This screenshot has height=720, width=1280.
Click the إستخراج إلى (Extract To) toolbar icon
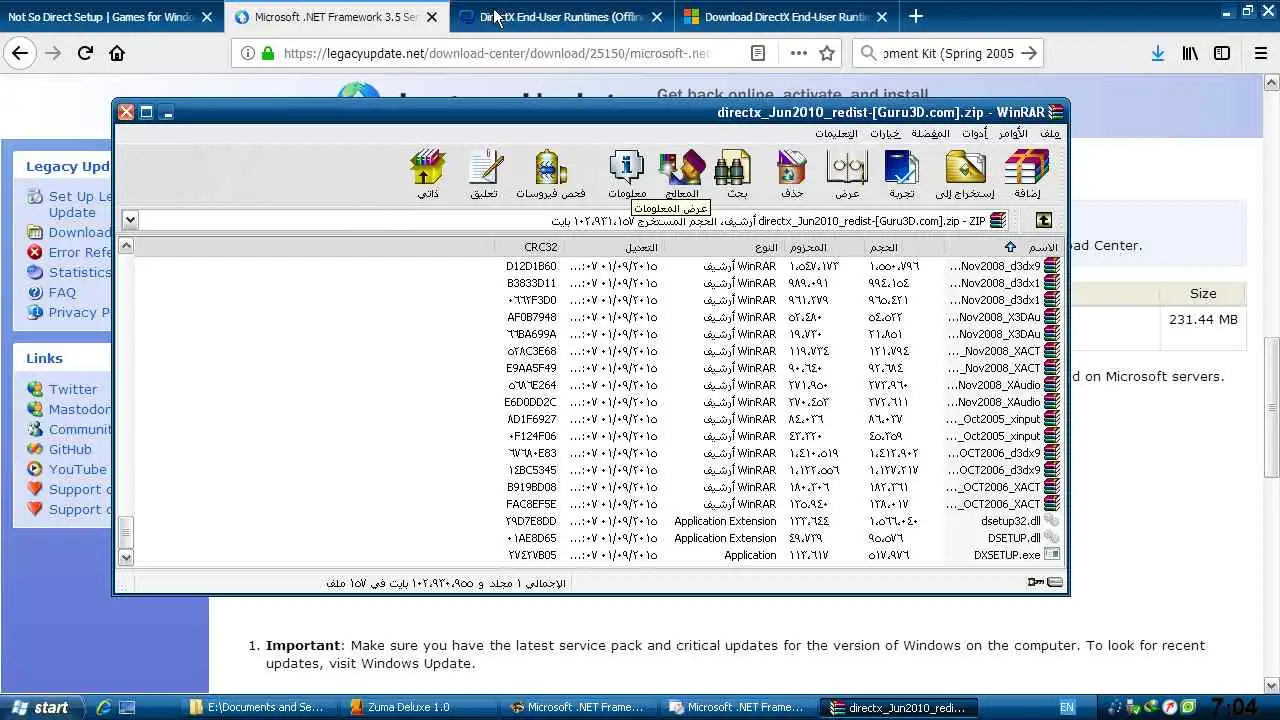[965, 174]
